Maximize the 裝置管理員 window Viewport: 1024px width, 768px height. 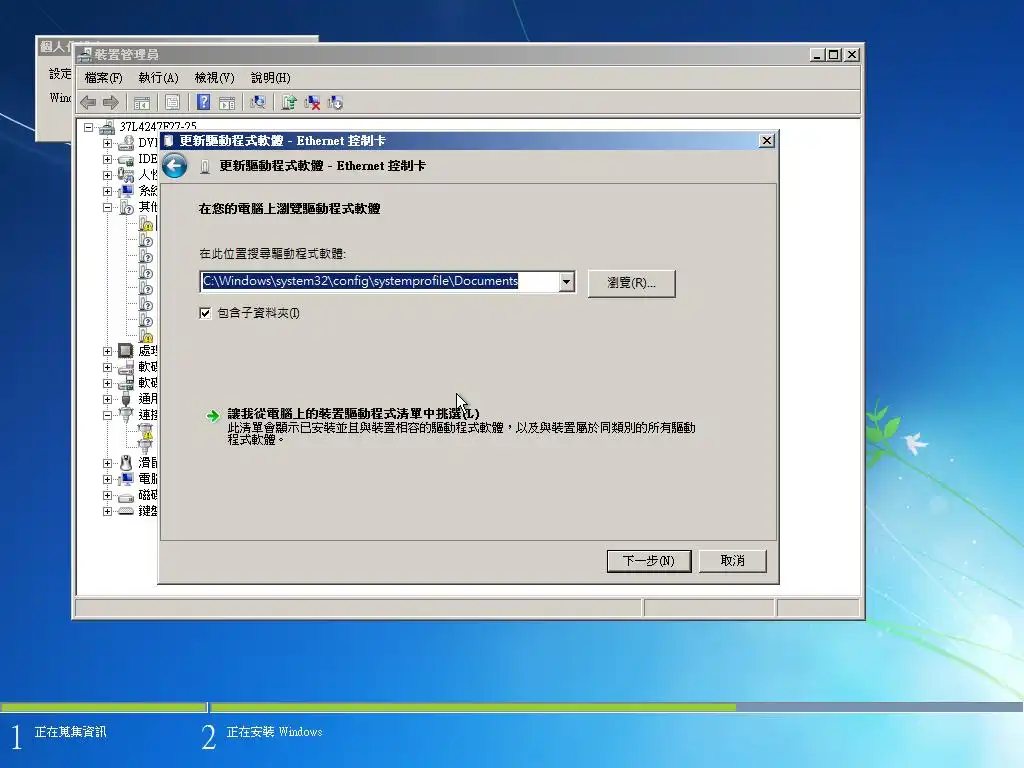834,55
